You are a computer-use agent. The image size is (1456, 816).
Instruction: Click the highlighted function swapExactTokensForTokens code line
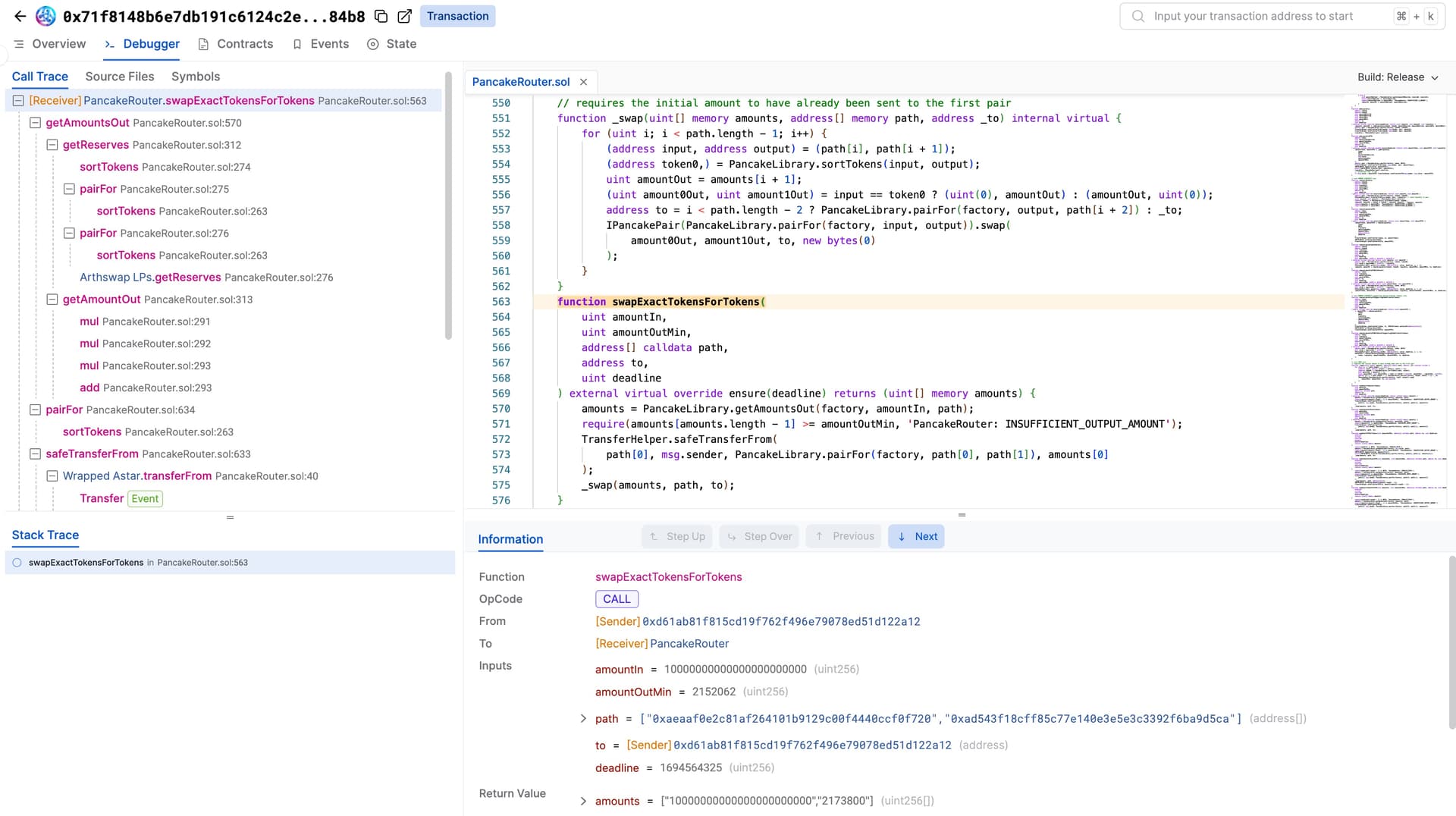[x=938, y=302]
